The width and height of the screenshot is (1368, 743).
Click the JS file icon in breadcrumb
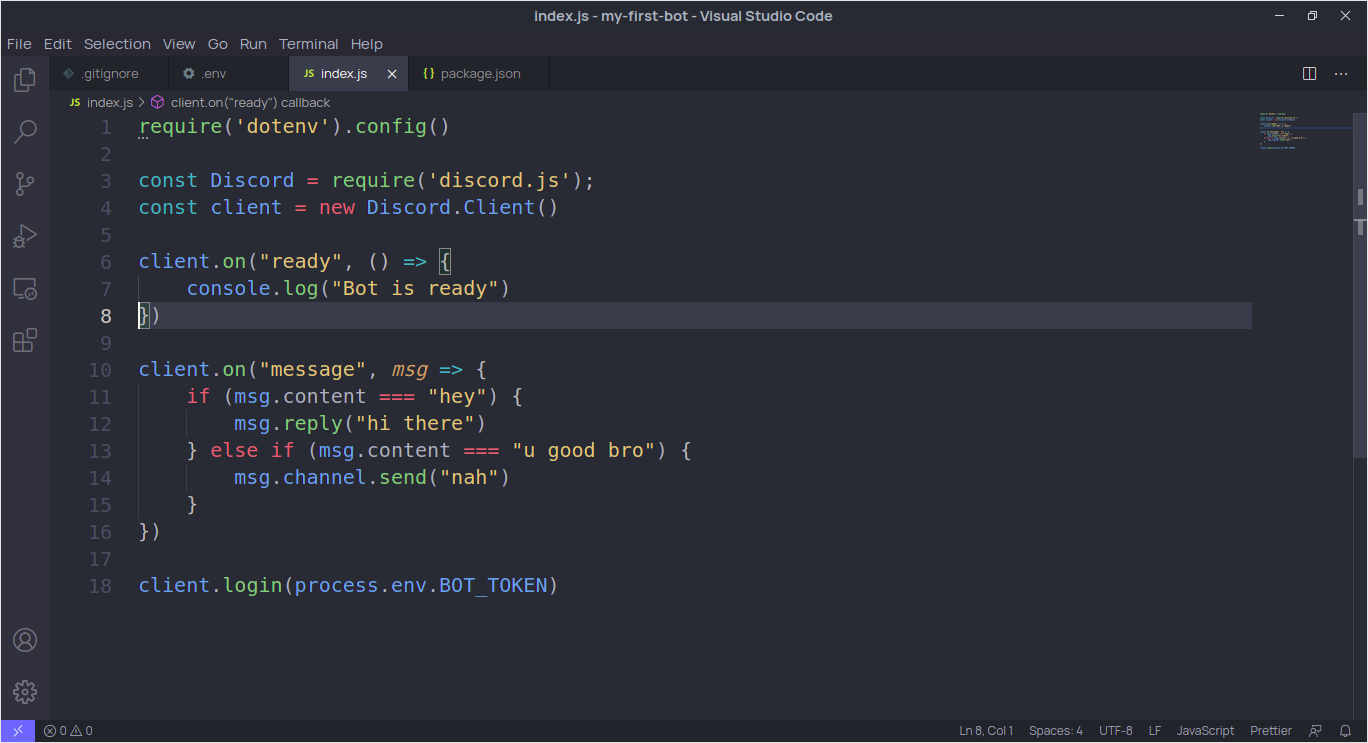pyautogui.click(x=75, y=103)
